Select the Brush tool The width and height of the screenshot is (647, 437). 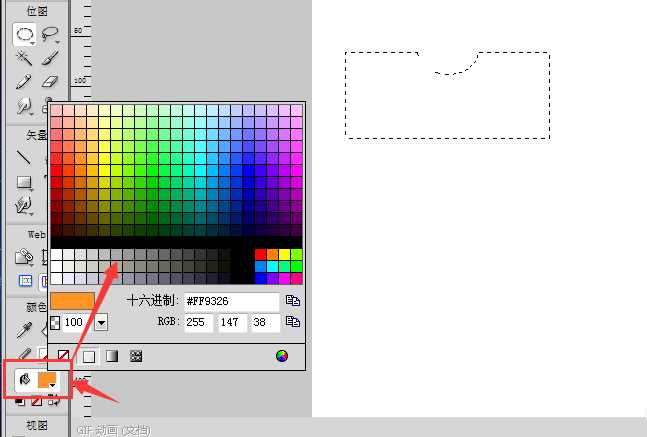(x=50, y=59)
